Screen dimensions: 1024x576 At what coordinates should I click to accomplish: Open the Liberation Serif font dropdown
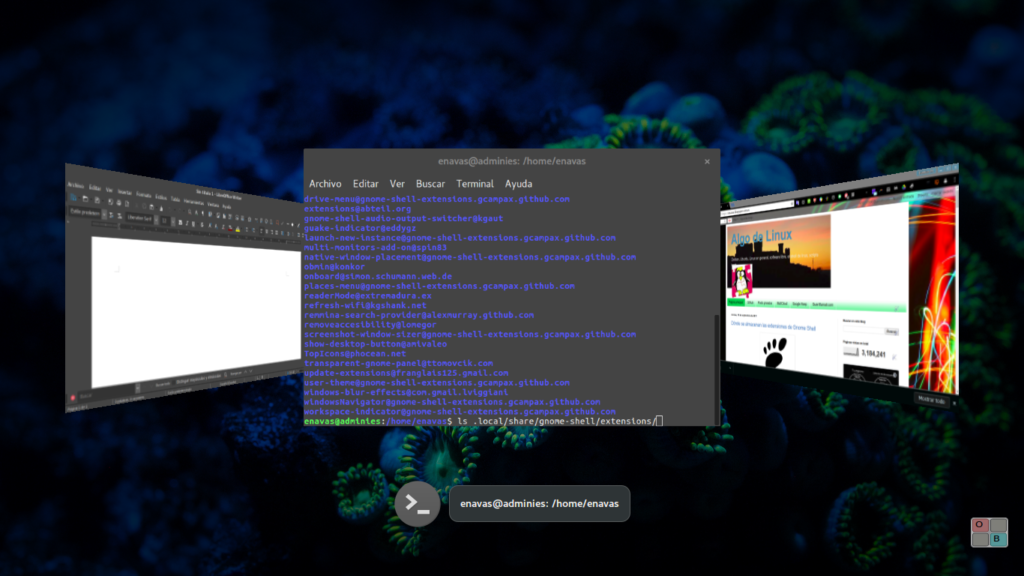pos(156,219)
